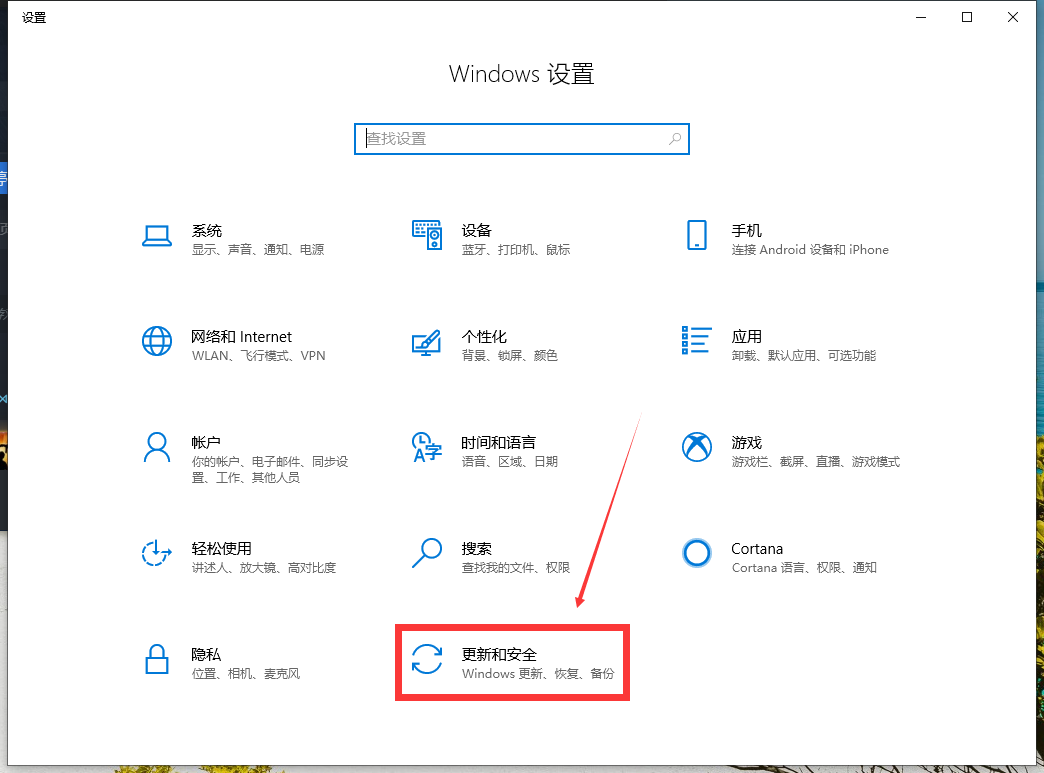Image resolution: width=1044 pixels, height=773 pixels.
Task: Open 设备 settings title
Action: coord(476,230)
